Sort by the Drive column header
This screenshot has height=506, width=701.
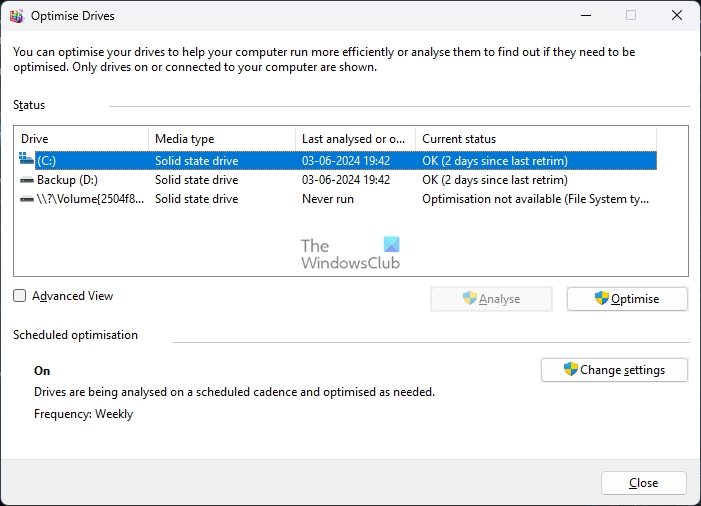click(80, 139)
